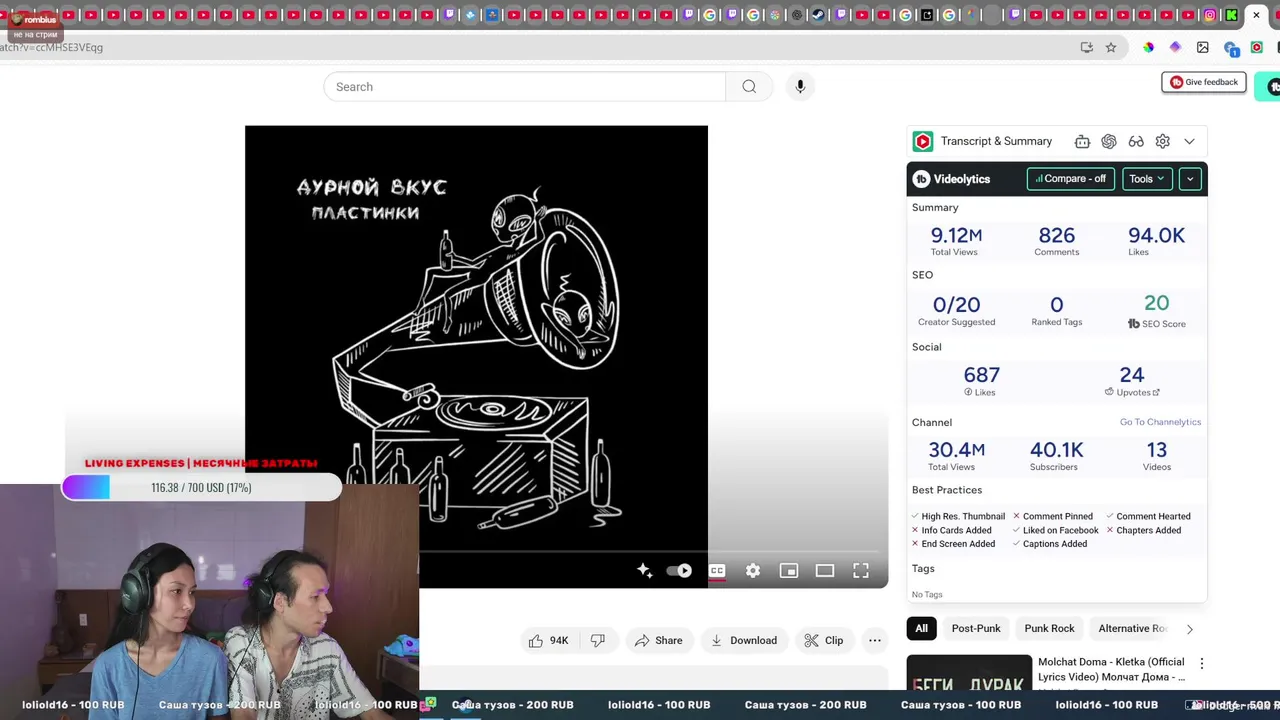Viewport: 1280px width, 720px height.
Task: Click the glasses reader icon
Action: point(1136,142)
